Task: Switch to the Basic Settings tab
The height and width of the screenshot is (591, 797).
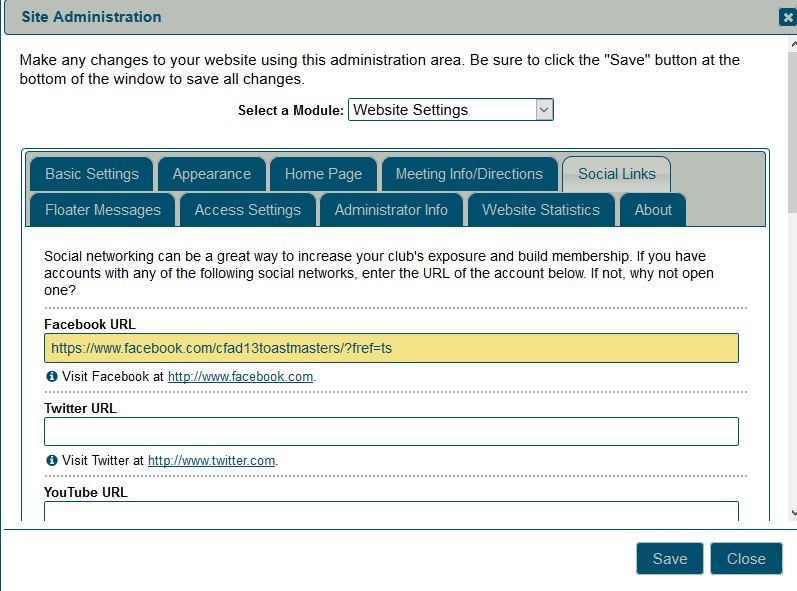Action: pos(91,174)
